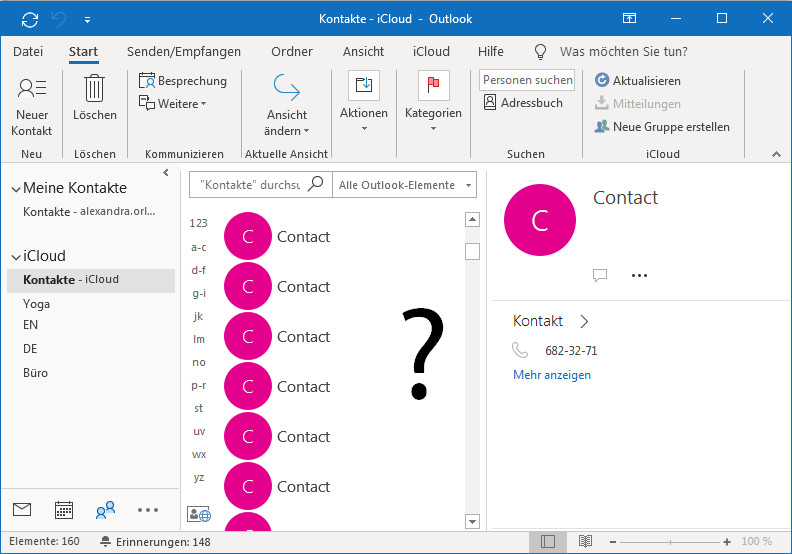
Task: Create a new contact with Neuer Kontakt
Action: (32, 107)
